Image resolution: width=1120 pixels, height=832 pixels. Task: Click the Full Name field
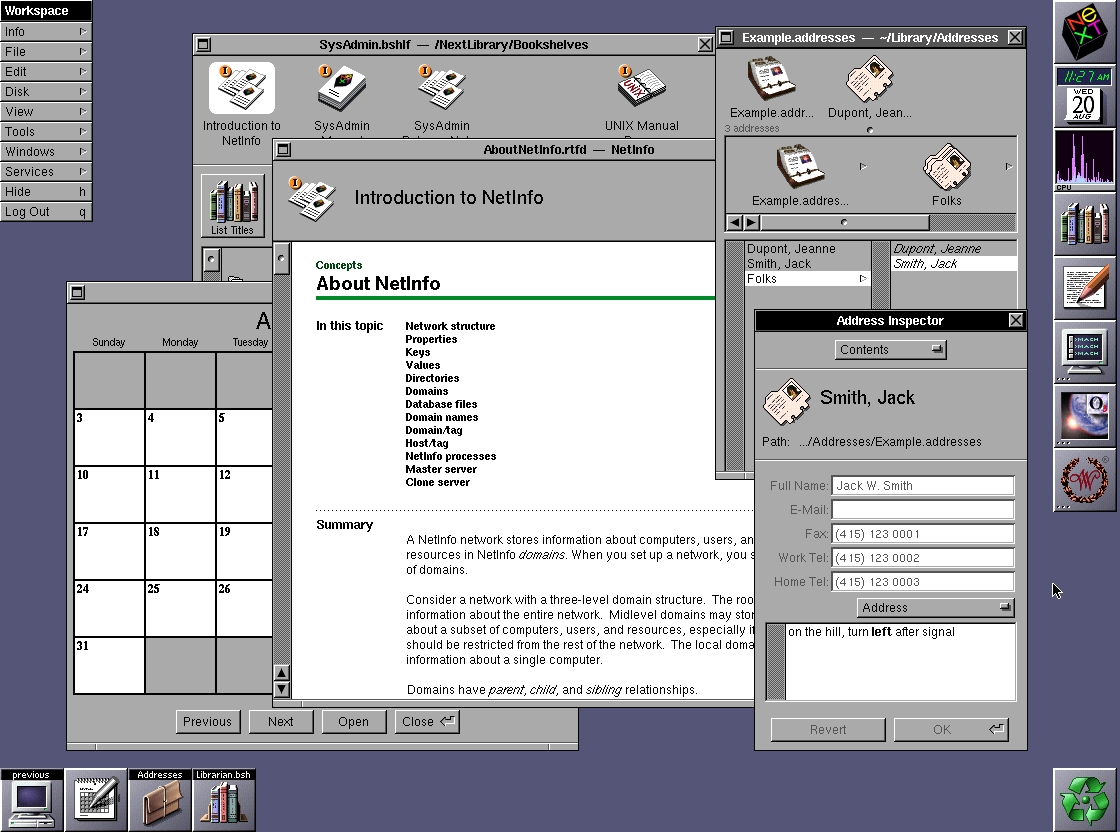point(923,486)
